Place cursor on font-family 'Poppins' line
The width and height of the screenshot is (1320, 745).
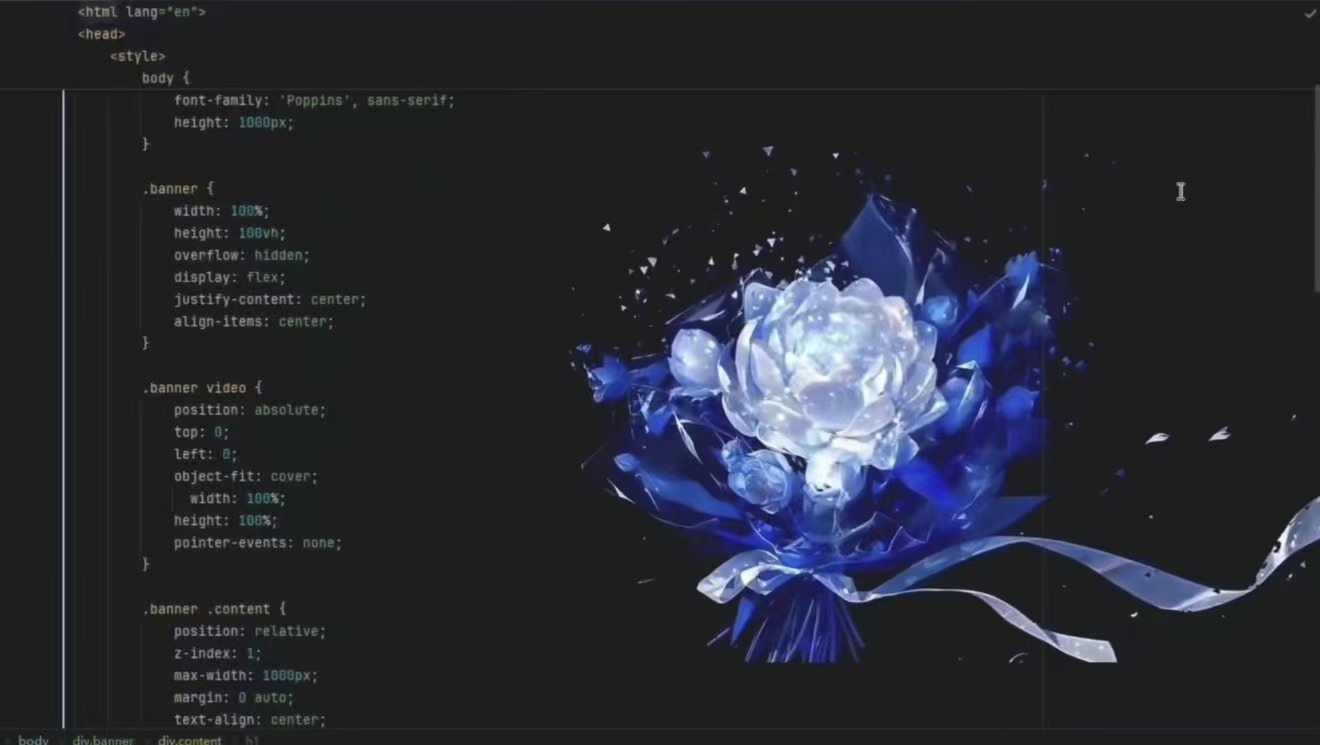pyautogui.click(x=314, y=101)
